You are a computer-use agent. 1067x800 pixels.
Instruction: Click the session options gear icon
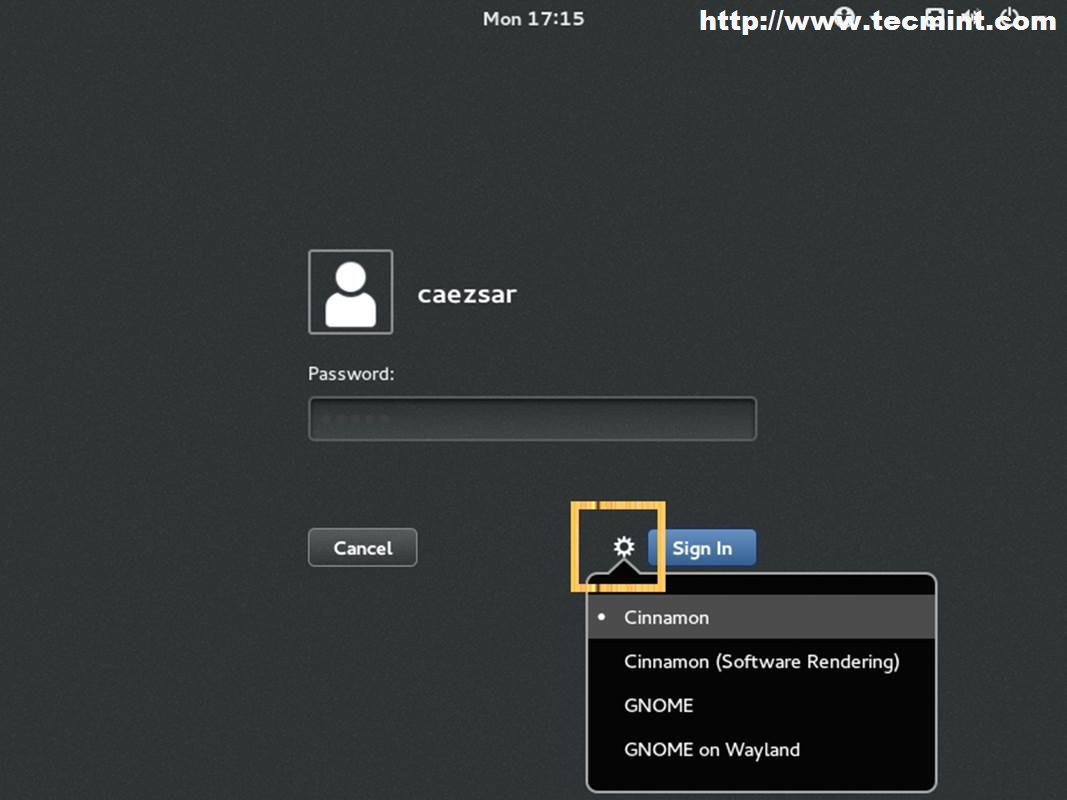tap(623, 547)
